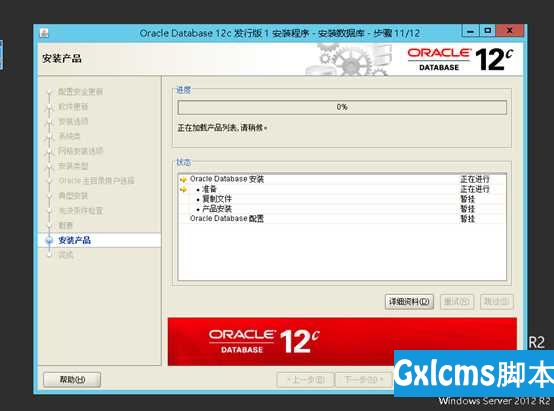Click the 上一步(B) back button
Screen dimensions: 554x411
point(305,380)
